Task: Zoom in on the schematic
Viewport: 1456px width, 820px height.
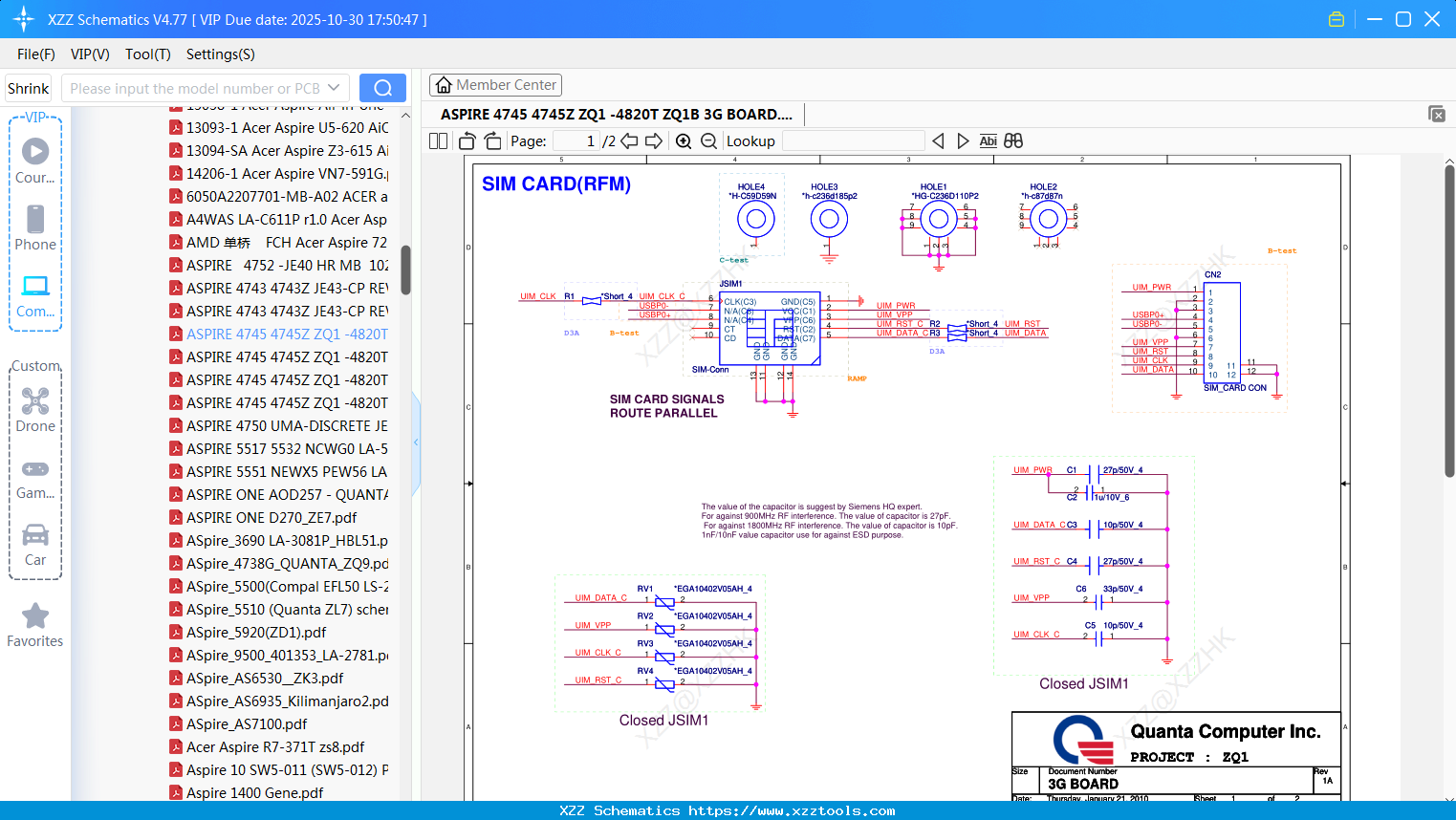Action: (x=684, y=140)
